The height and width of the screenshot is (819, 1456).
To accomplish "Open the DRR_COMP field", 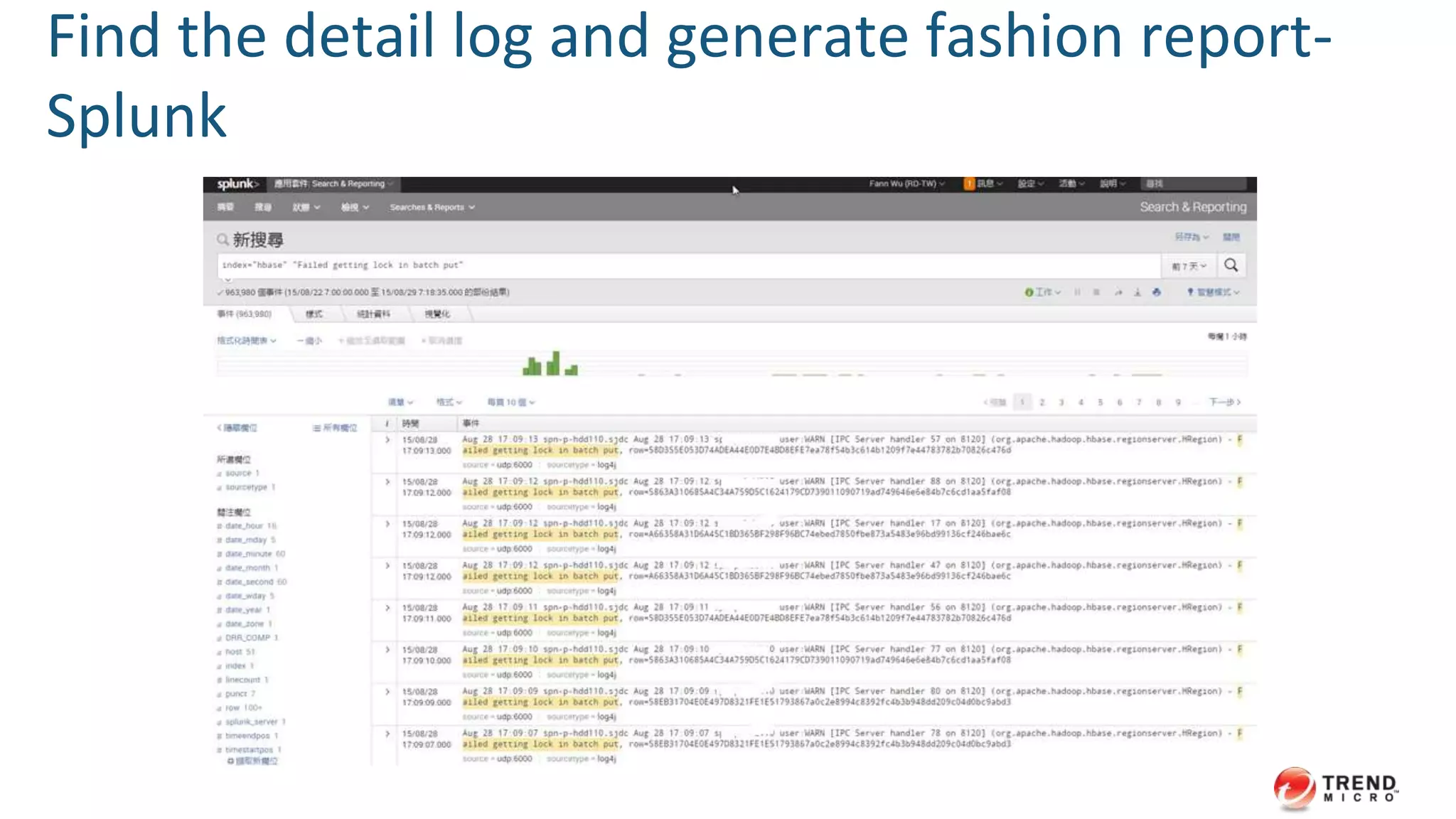I will coord(247,638).
